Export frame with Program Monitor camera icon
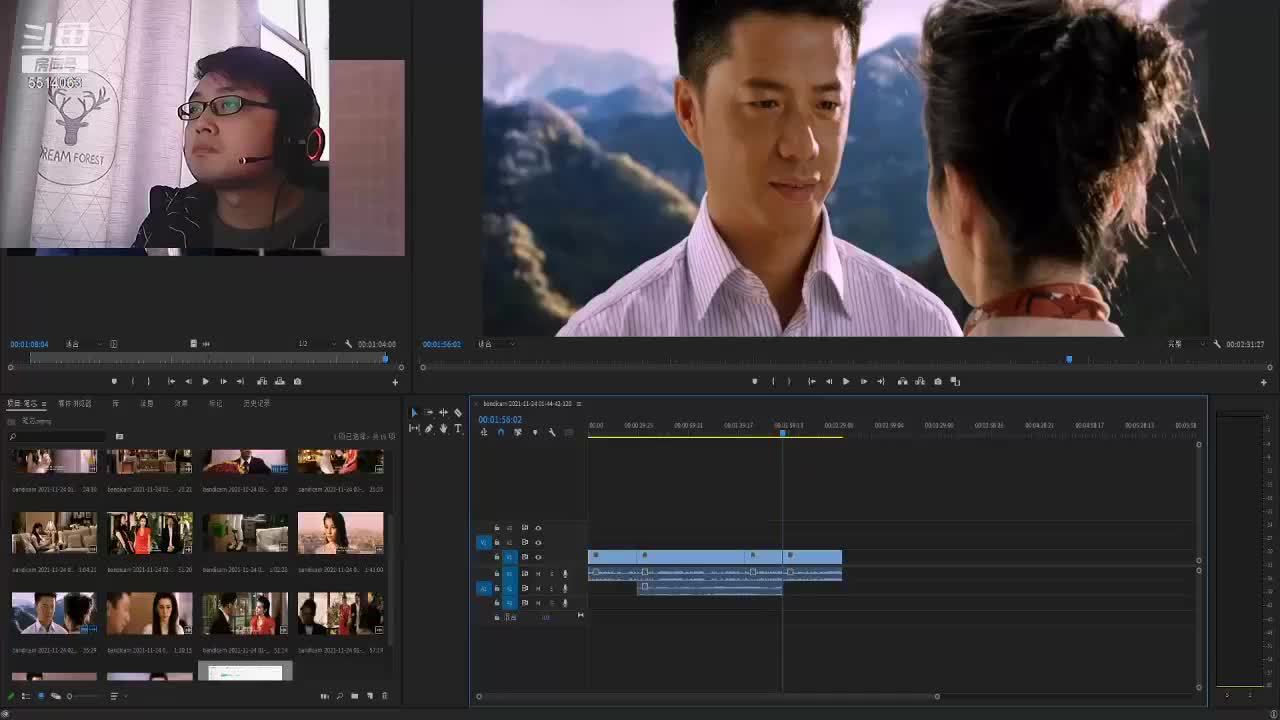 [937, 381]
